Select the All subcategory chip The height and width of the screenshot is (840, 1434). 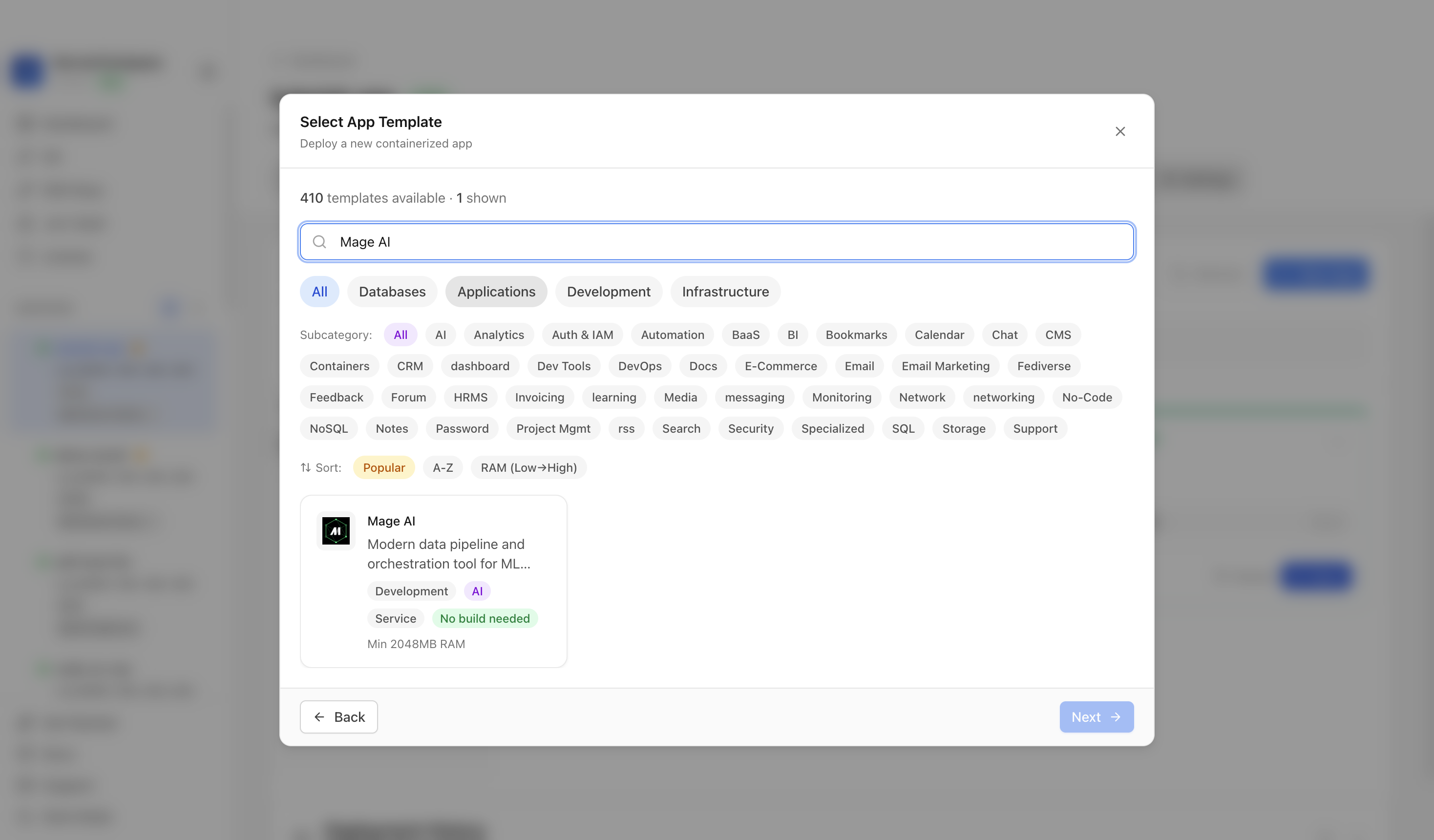(x=401, y=335)
